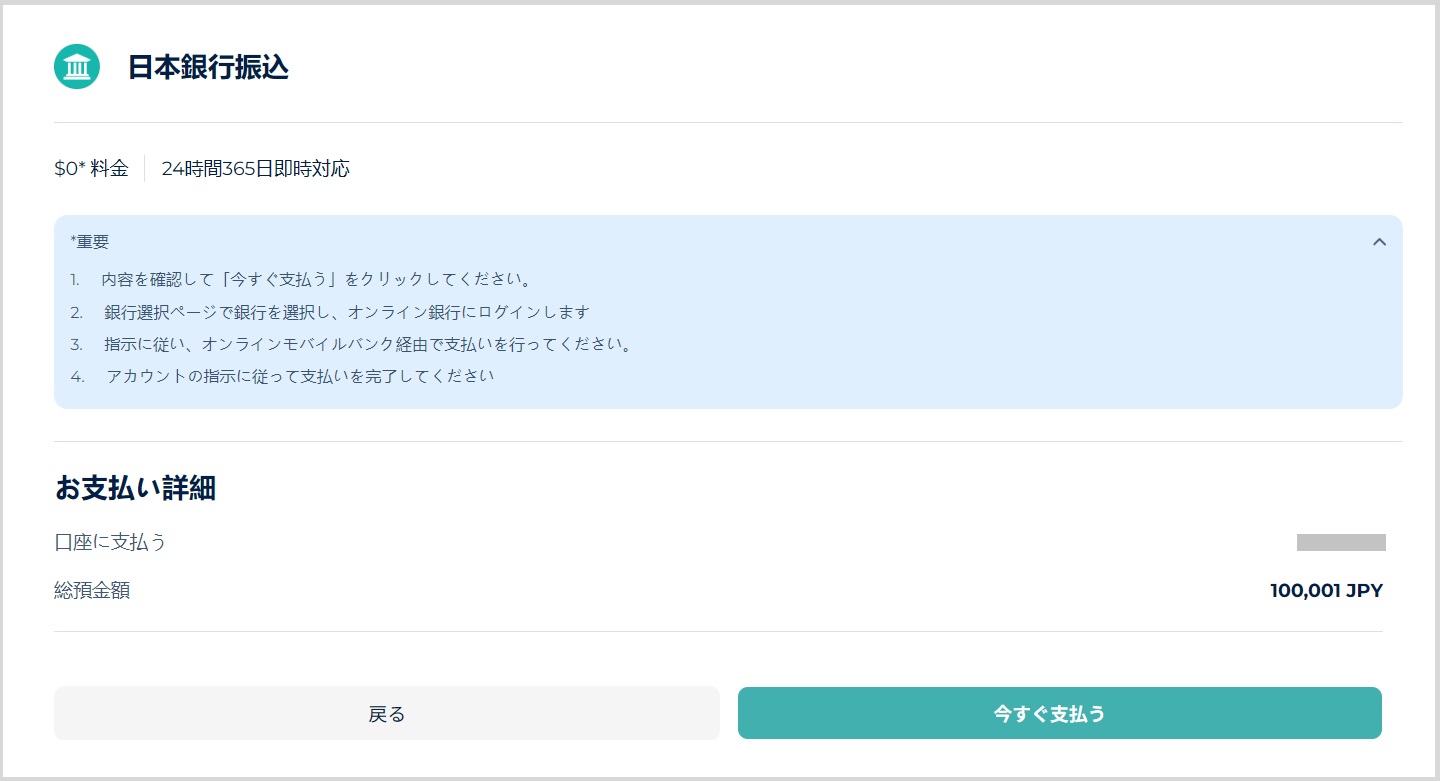Click the divider line between fee and amount labels

pos(145,169)
